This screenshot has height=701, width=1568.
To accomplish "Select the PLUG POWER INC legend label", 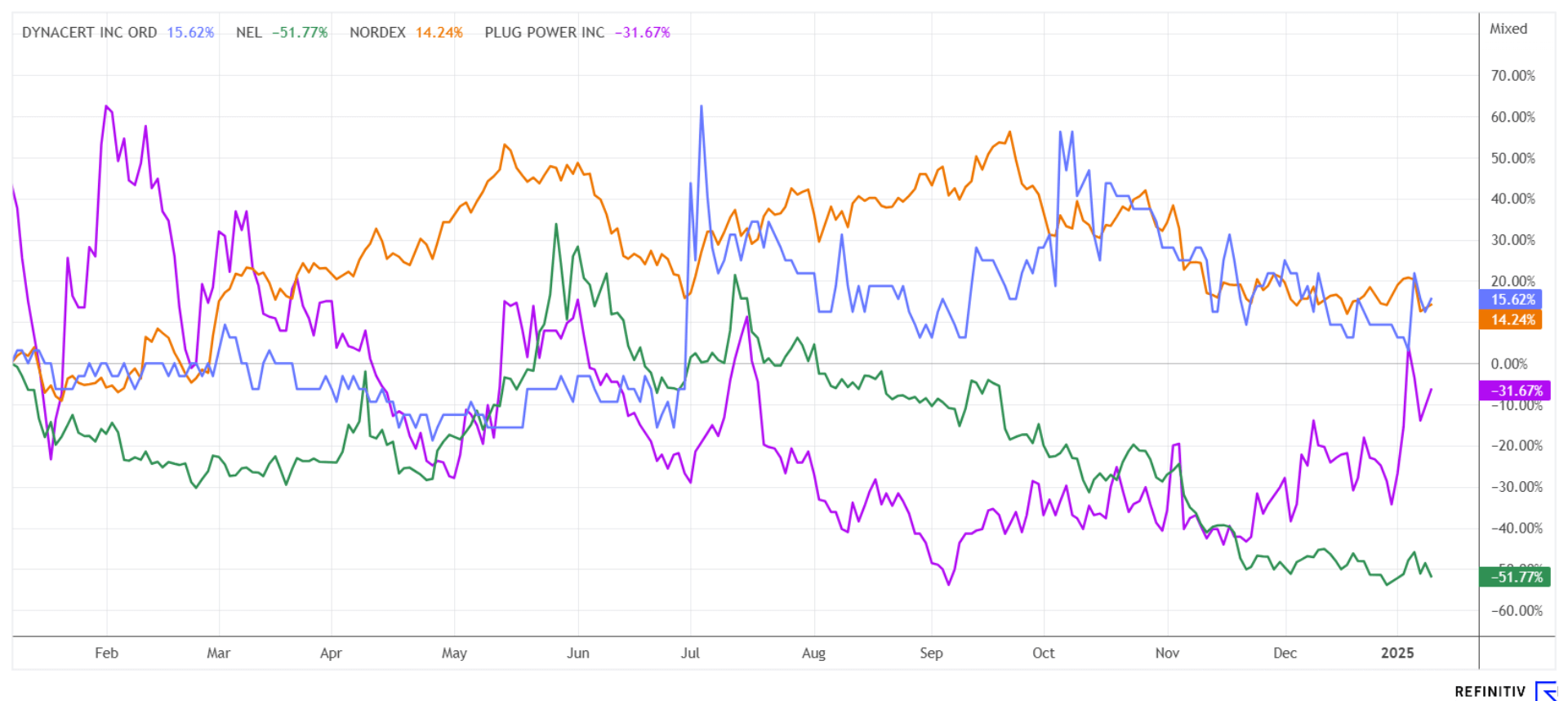I will [x=544, y=33].
